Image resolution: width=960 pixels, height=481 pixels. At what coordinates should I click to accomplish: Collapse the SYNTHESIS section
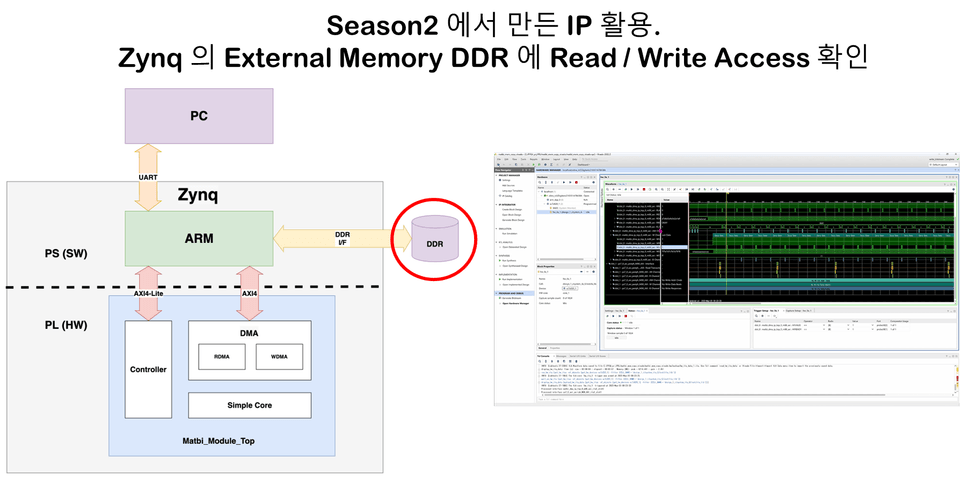(497, 256)
